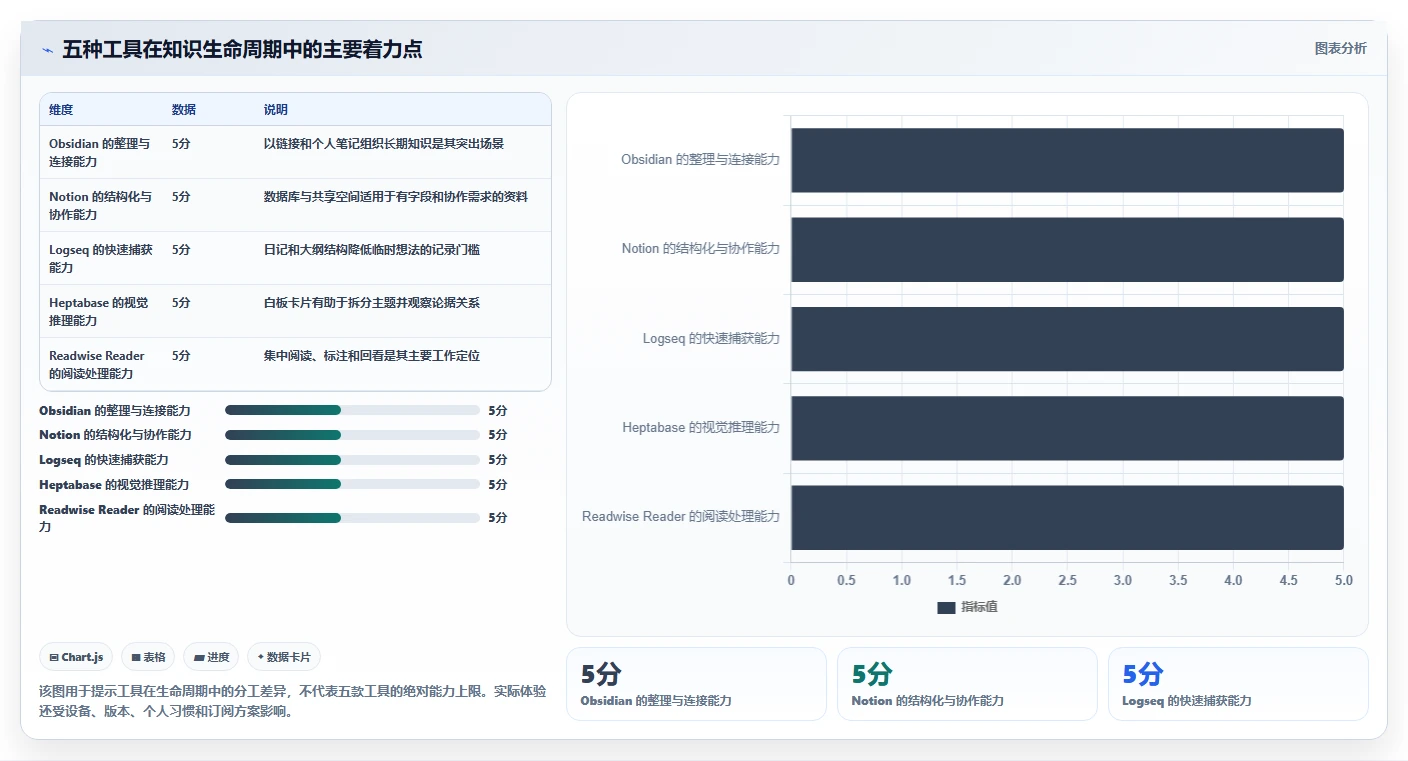Click the 图表分析 label in header
1408x761 pixels.
tap(1340, 48)
